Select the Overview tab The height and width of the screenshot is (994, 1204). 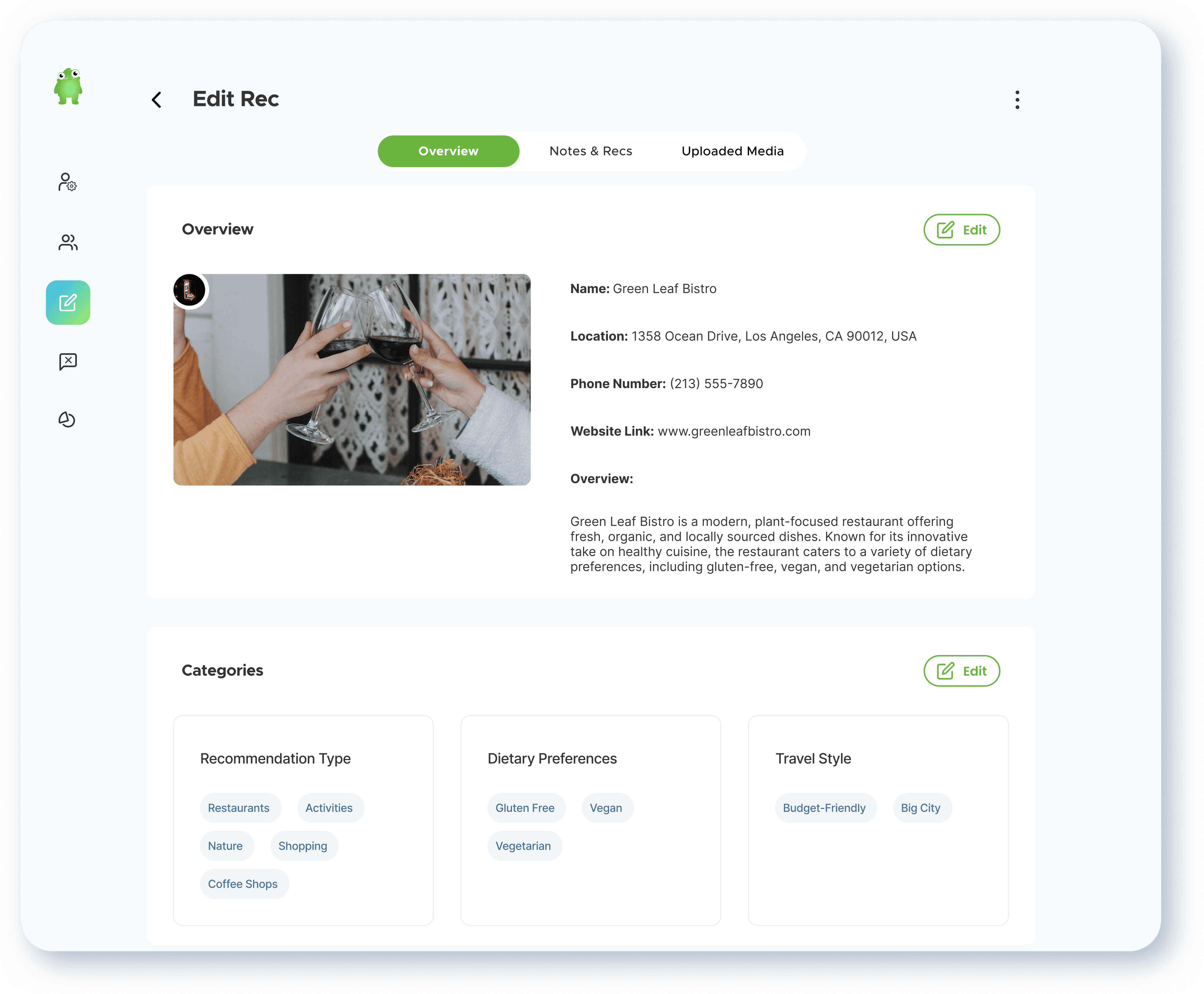click(x=448, y=151)
